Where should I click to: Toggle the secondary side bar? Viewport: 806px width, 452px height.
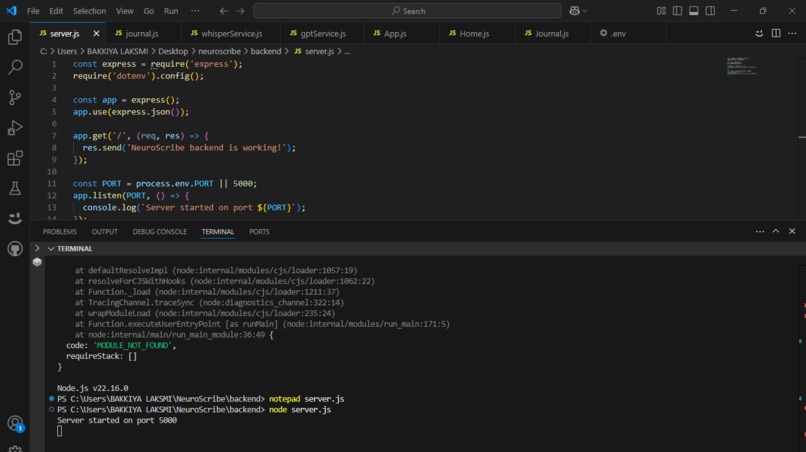click(710, 11)
